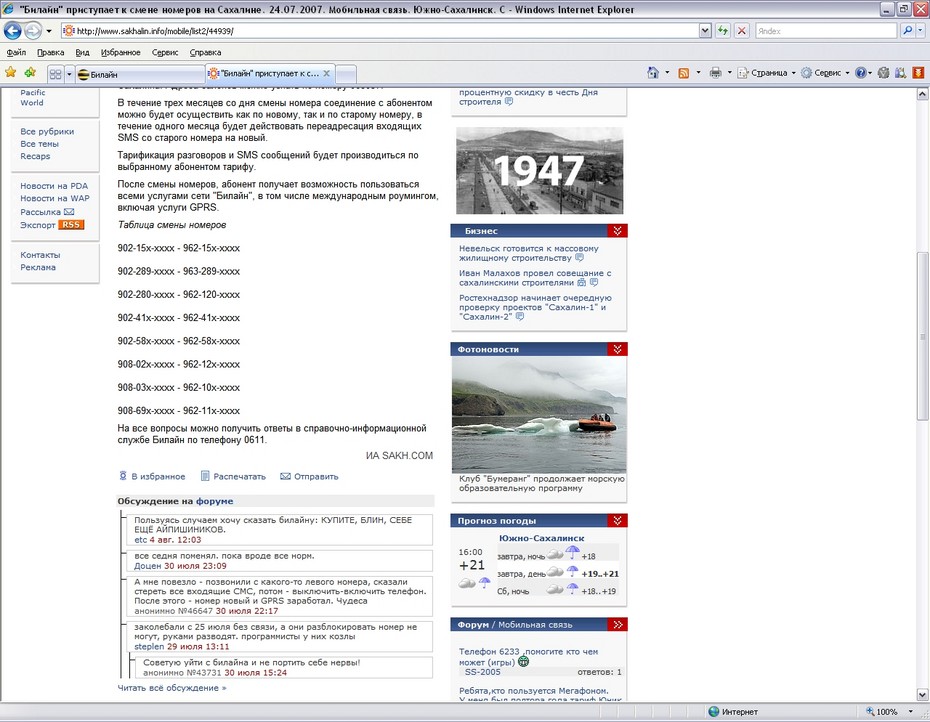Open the 100% zoom level dropdown

[910, 711]
